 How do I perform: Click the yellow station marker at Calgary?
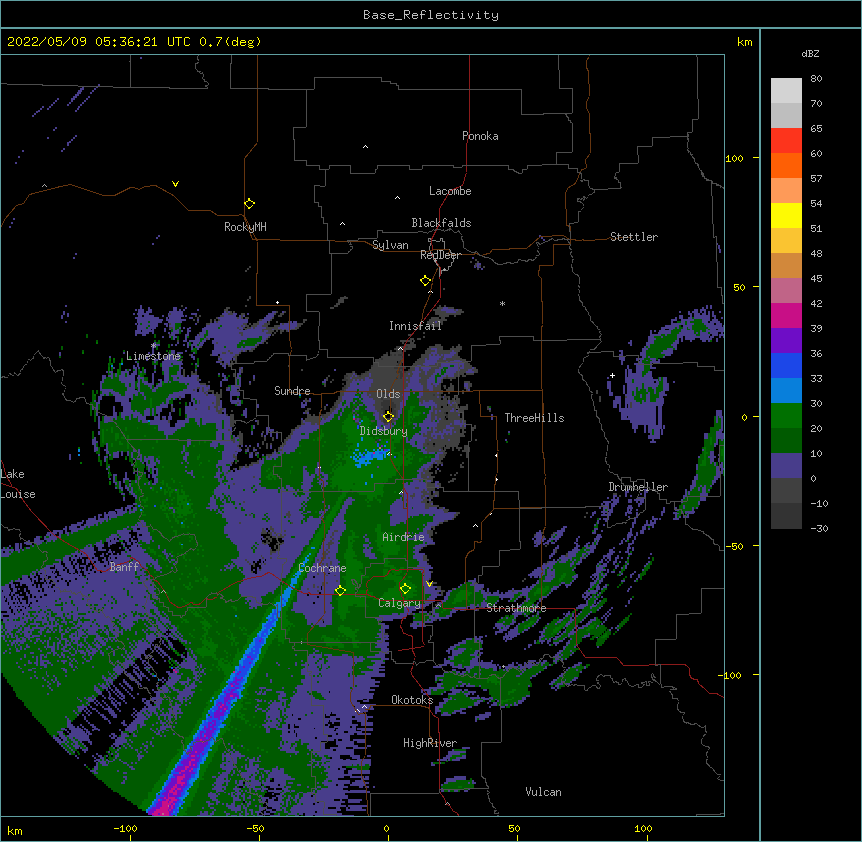(x=405, y=589)
